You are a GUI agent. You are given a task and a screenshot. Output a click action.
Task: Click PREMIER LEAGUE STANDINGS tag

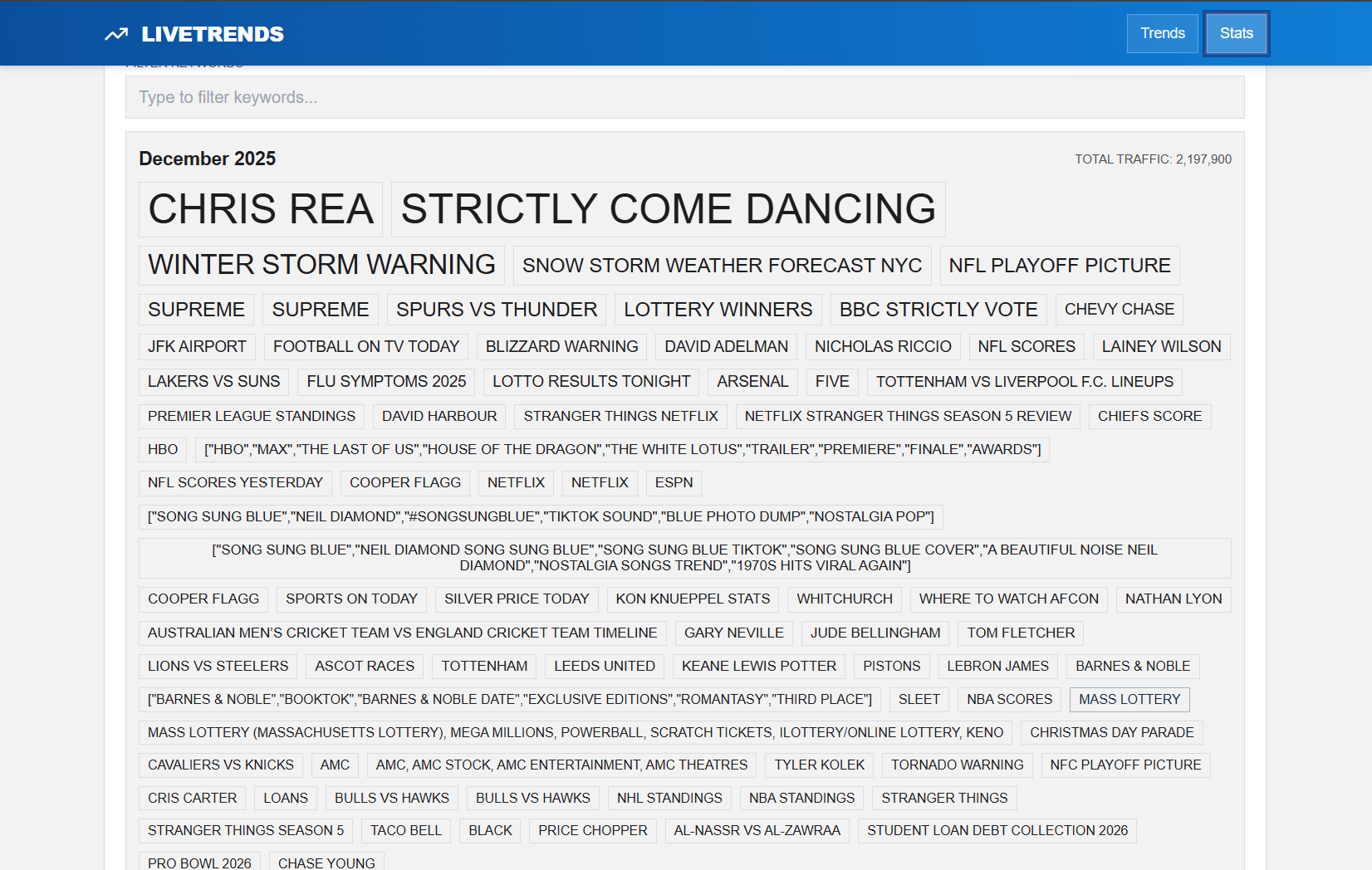pyautogui.click(x=252, y=417)
